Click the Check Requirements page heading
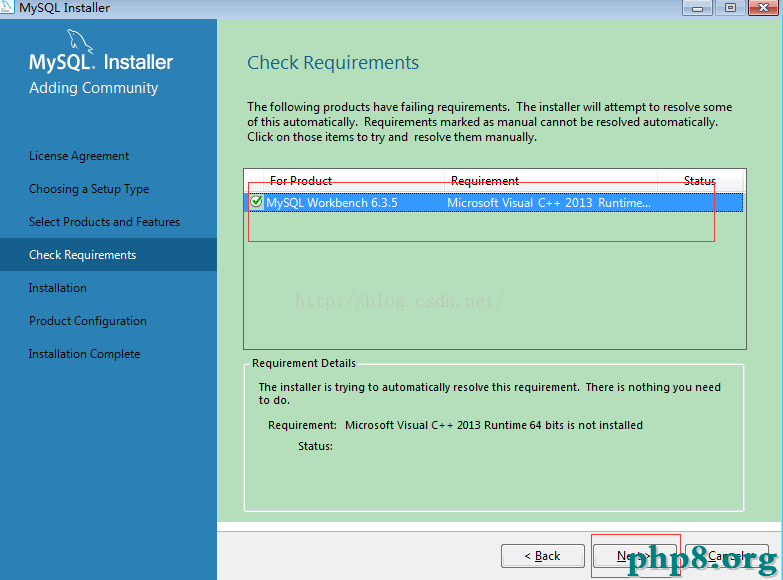783x580 pixels. pyautogui.click(x=333, y=63)
